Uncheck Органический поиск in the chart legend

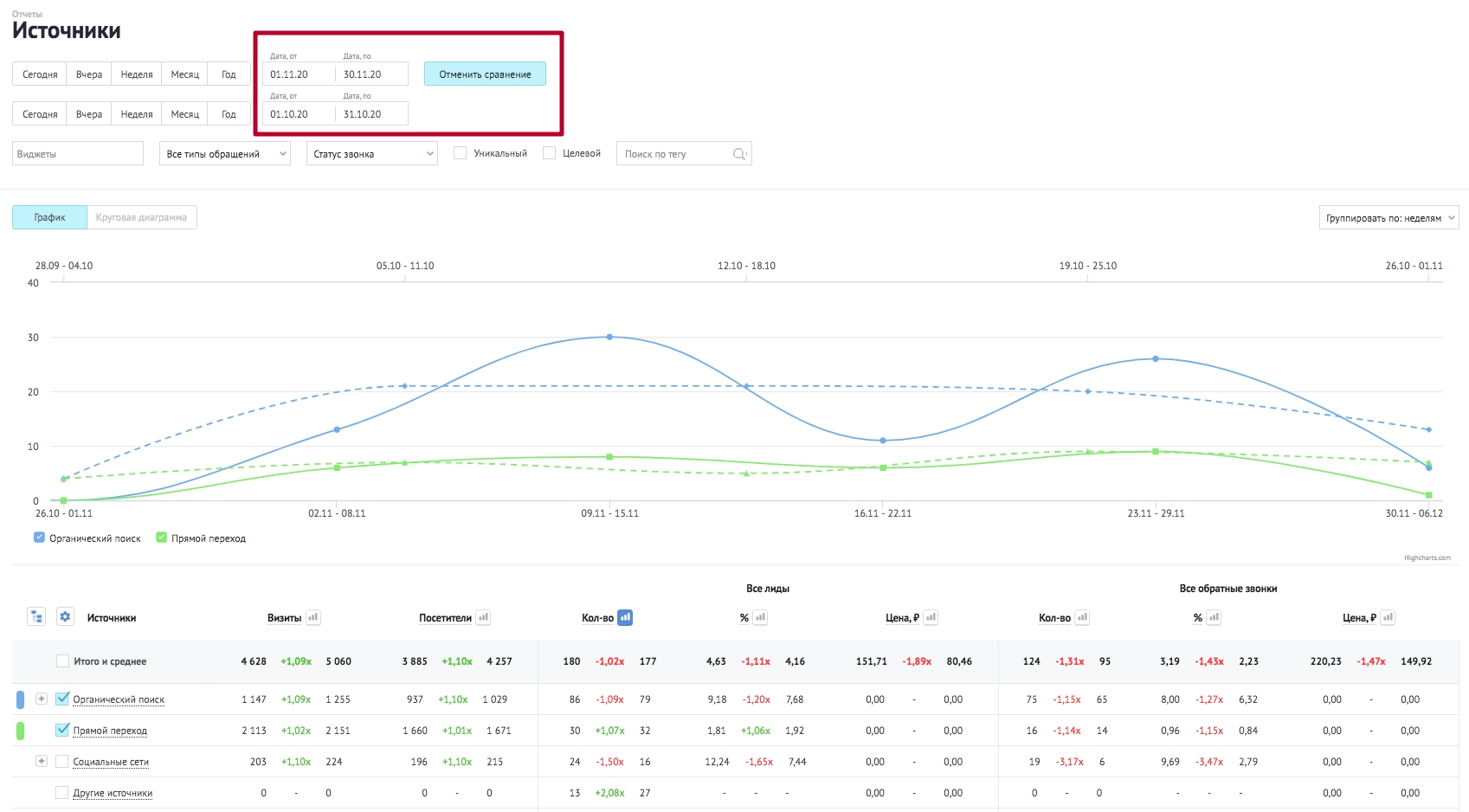click(x=39, y=538)
